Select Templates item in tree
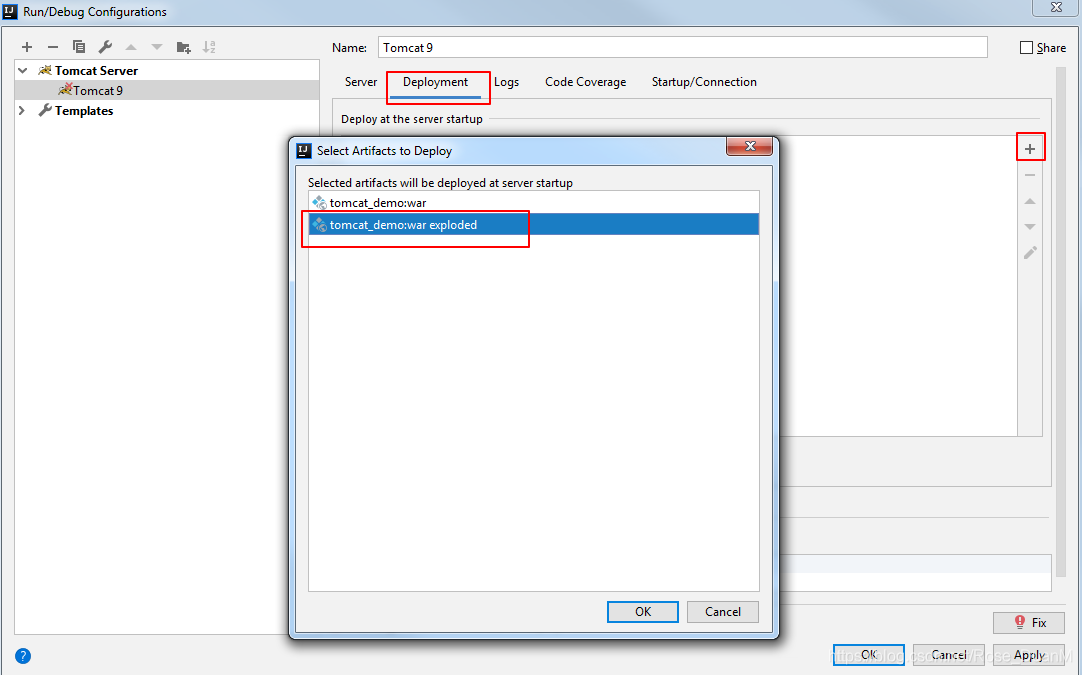 tap(83, 110)
